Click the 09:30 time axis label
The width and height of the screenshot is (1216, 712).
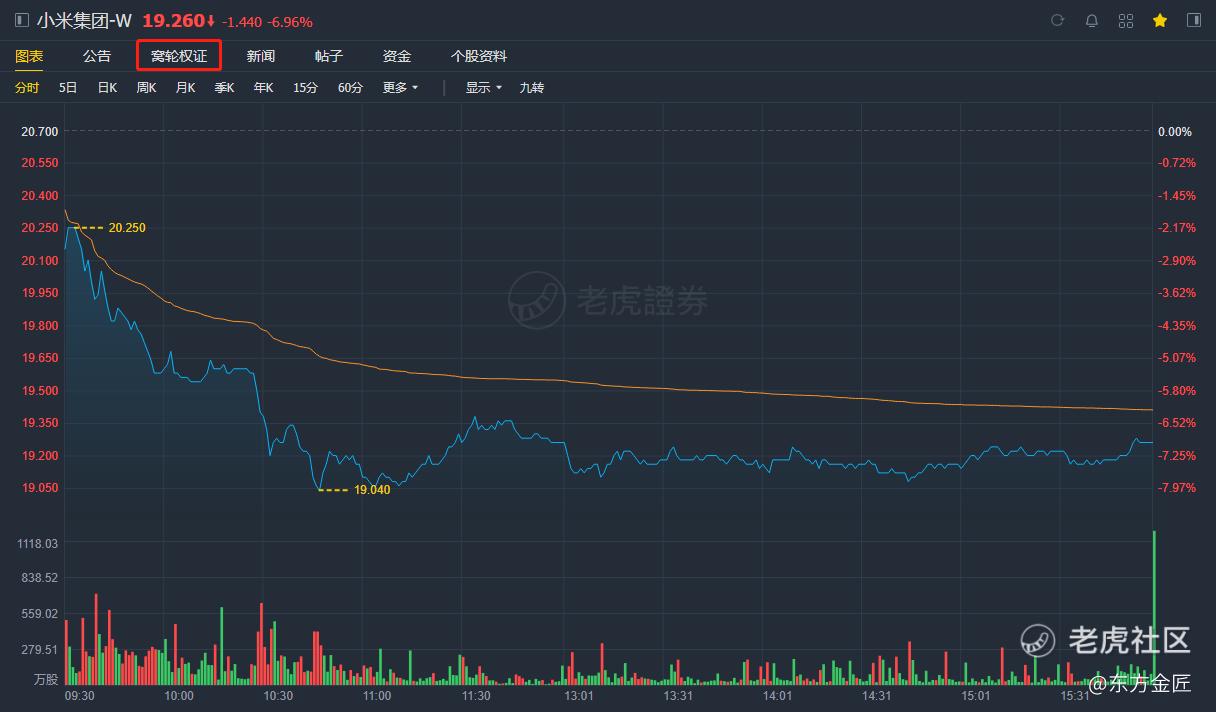(80, 696)
